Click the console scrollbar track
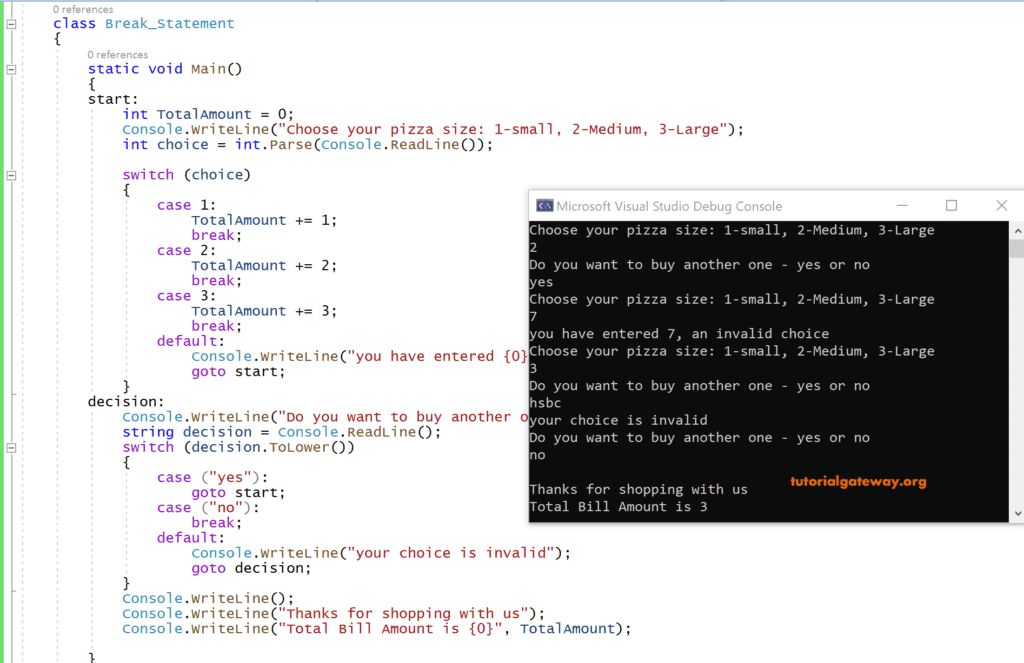 1018,400
